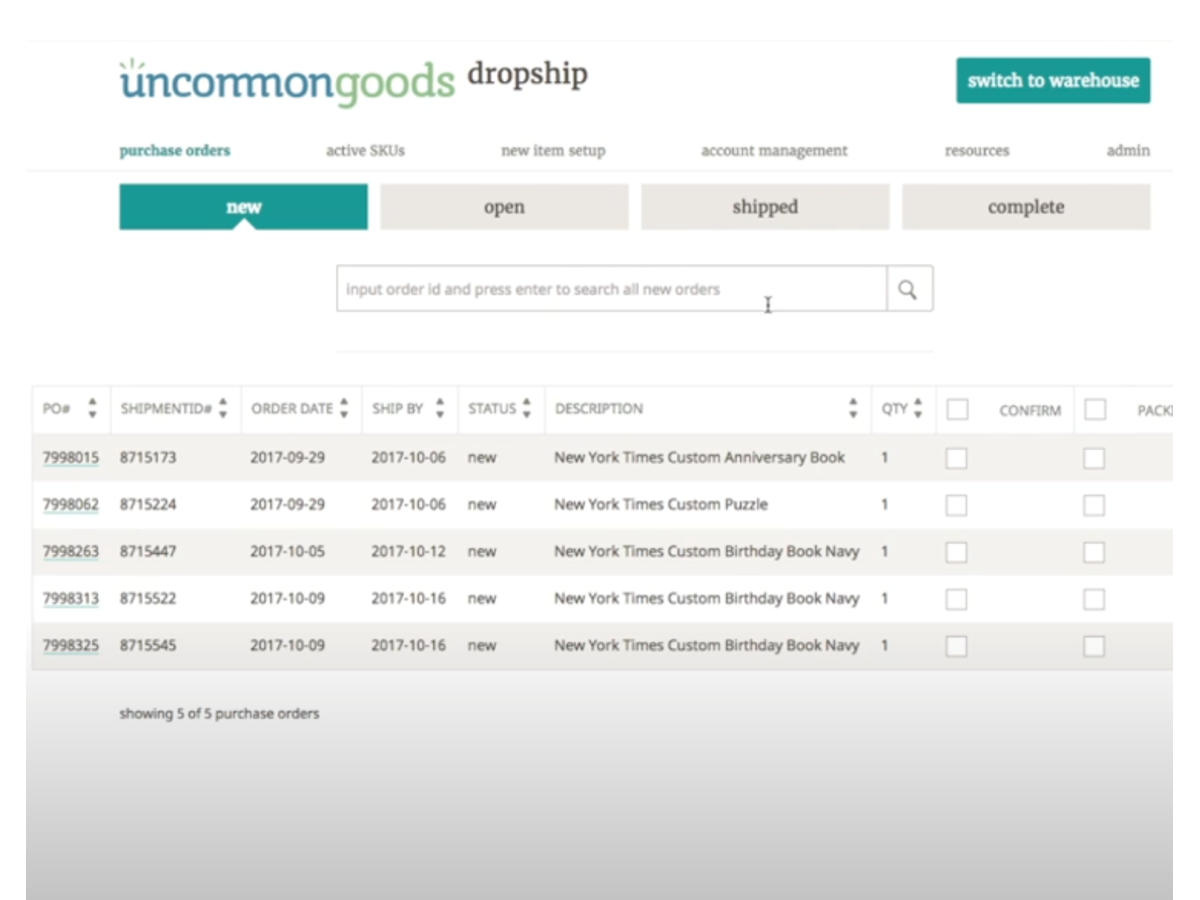Check the PACK column box for PO 7998313
Screen dimensions: 1200x900
[x=1095, y=599]
